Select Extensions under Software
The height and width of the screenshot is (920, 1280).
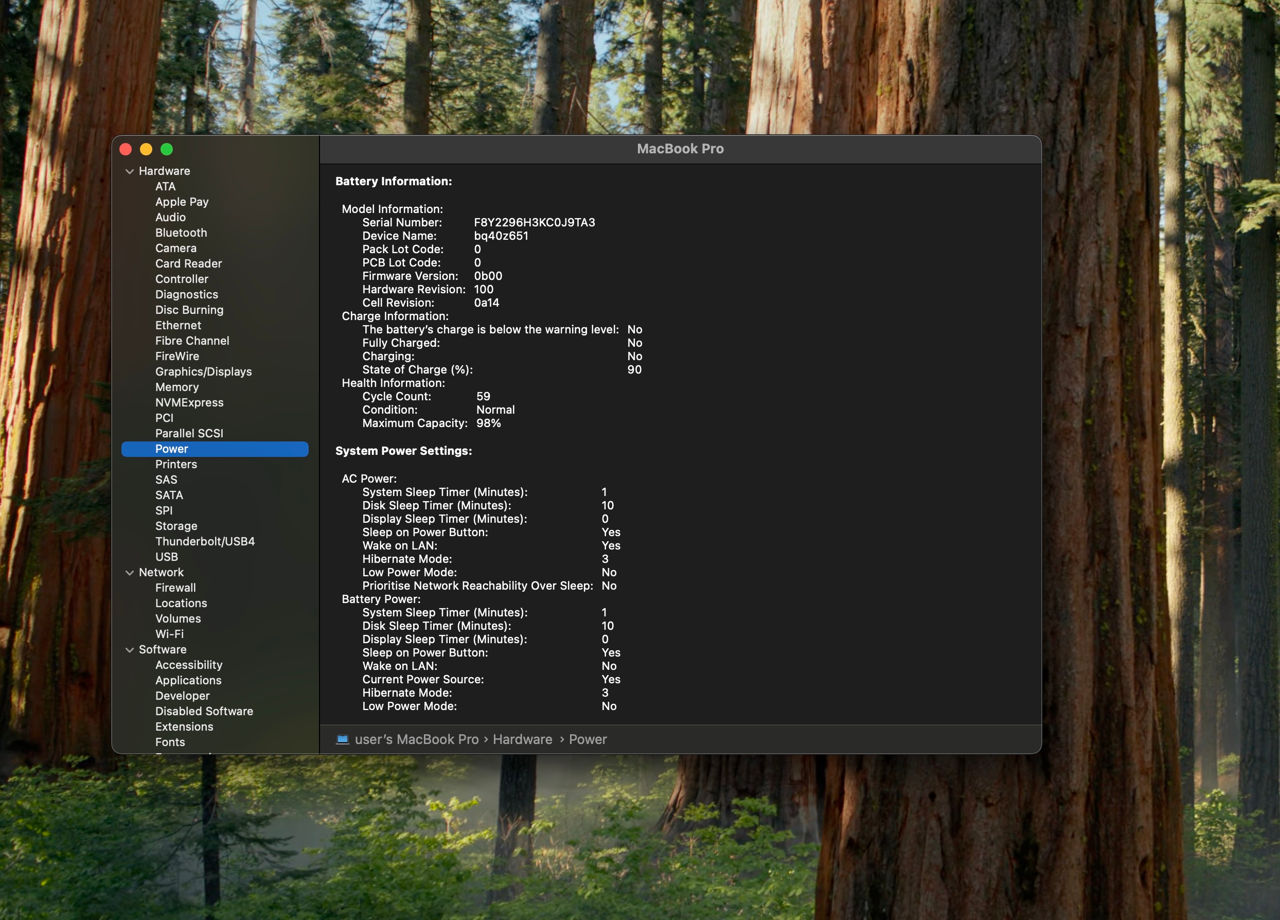(x=184, y=728)
